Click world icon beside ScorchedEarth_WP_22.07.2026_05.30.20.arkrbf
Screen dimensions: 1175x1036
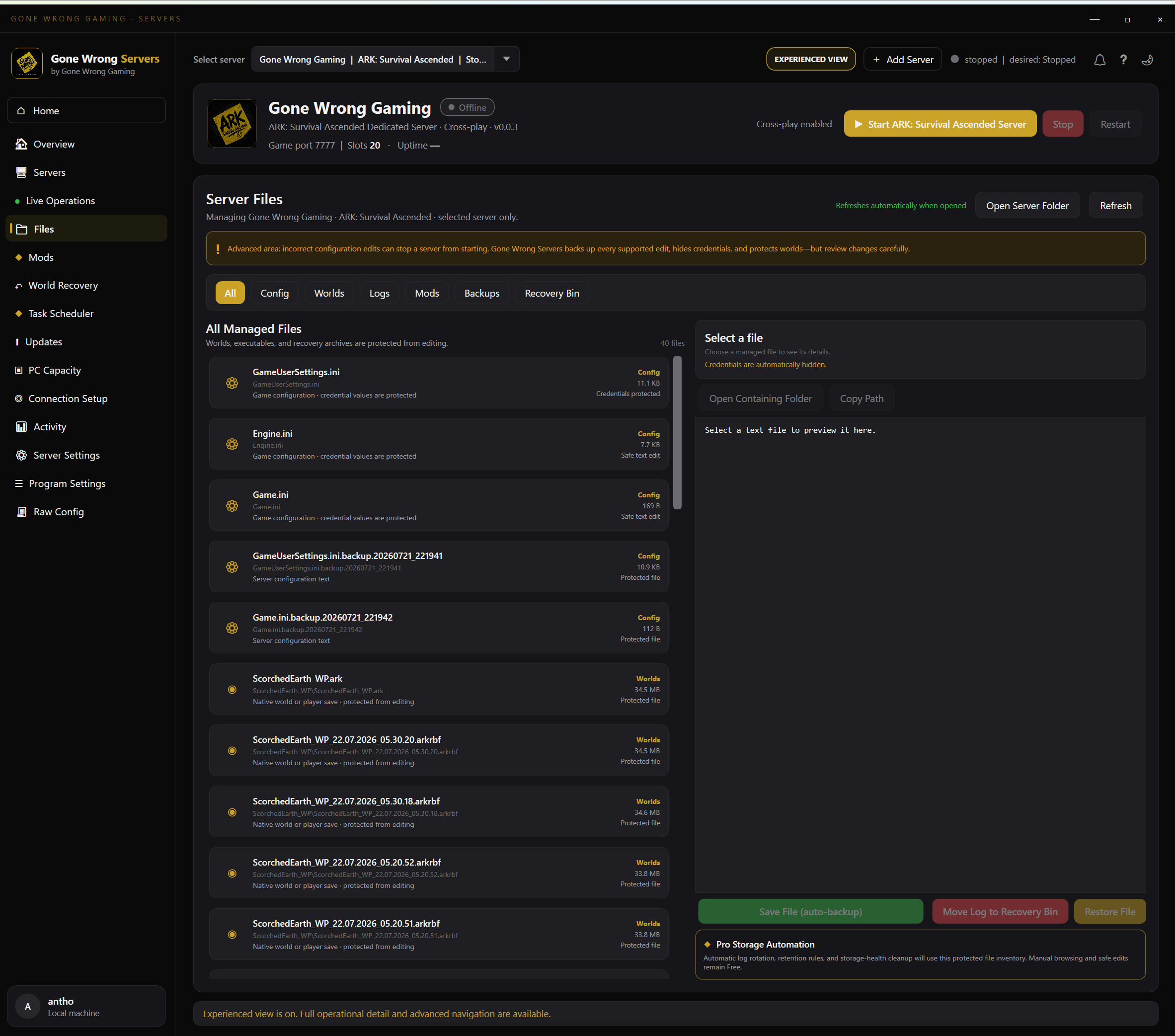232,750
